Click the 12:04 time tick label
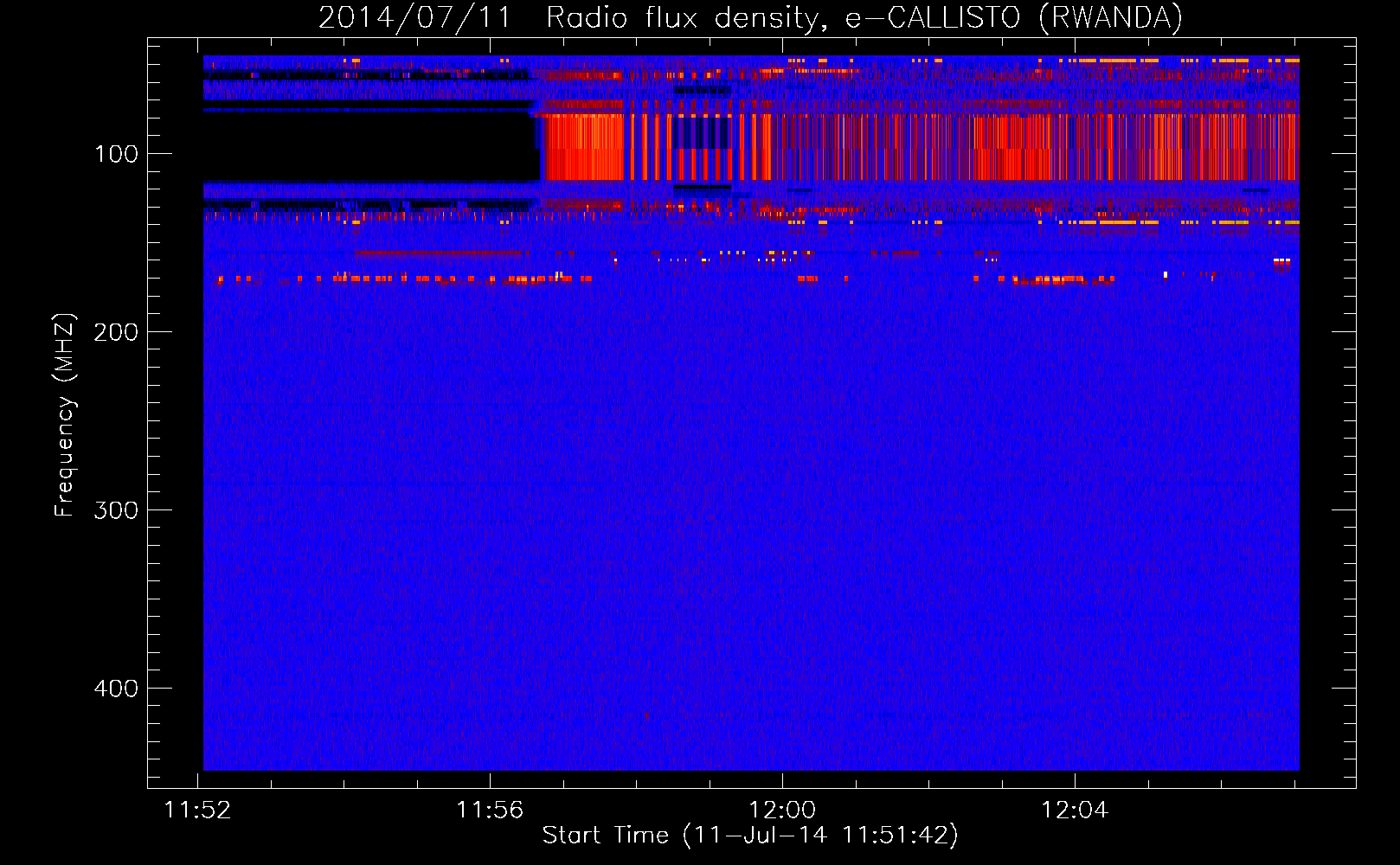Image resolution: width=1400 pixels, height=865 pixels. coord(1075,811)
